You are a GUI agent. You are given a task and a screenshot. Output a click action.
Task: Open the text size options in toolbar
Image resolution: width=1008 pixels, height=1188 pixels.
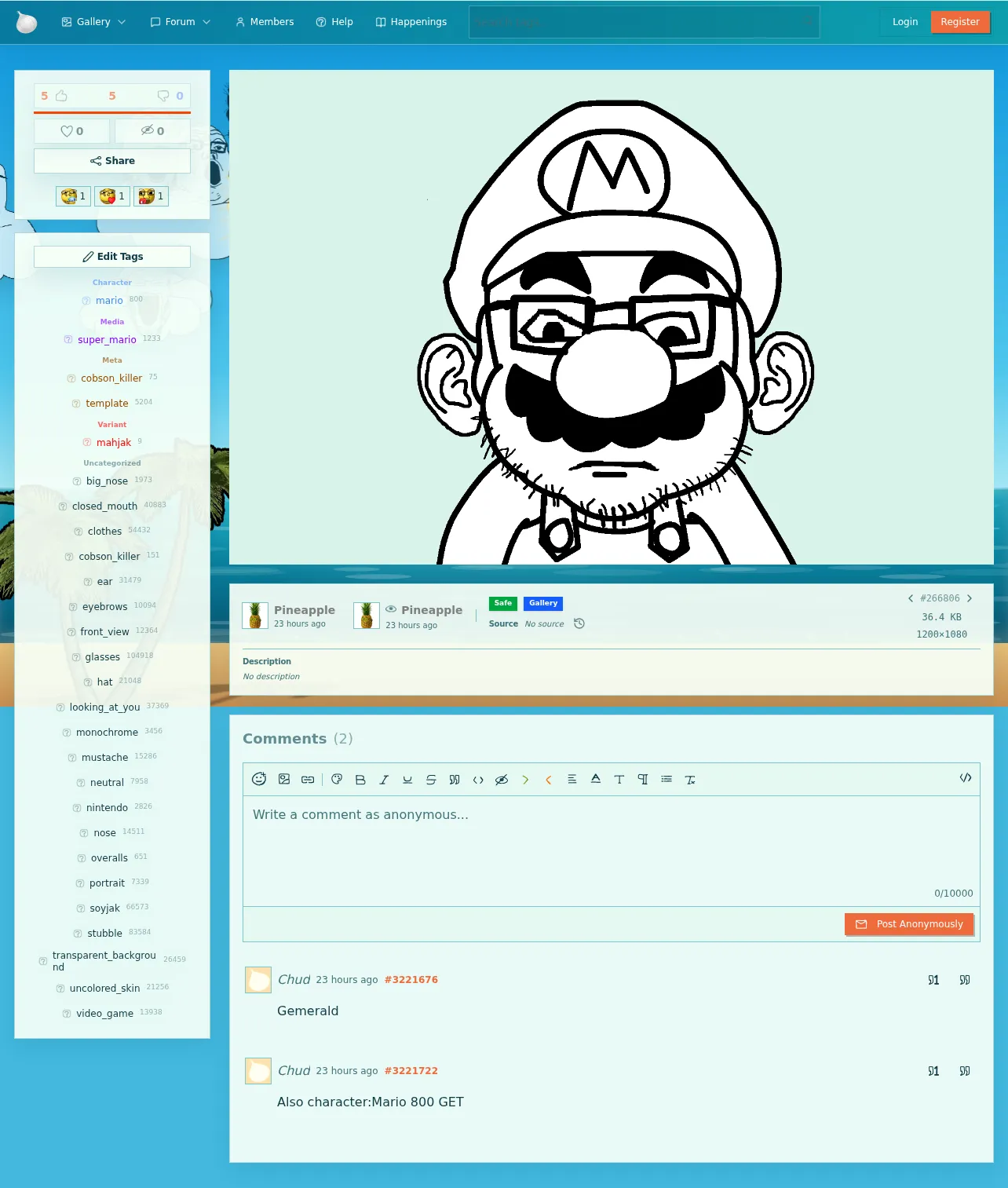point(619,779)
